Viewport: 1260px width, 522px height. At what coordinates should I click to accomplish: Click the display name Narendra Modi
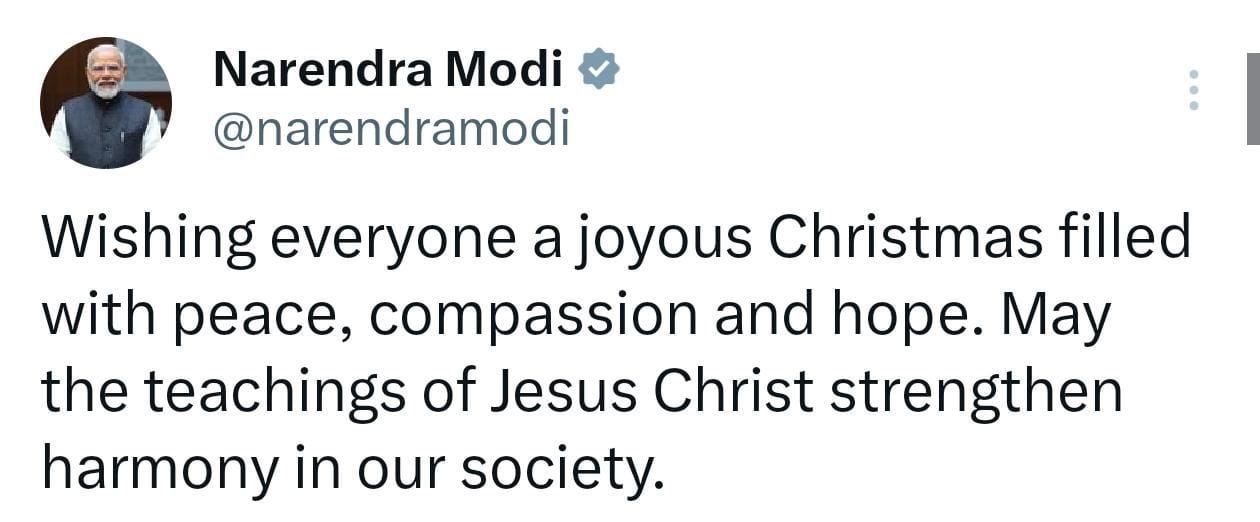(389, 70)
